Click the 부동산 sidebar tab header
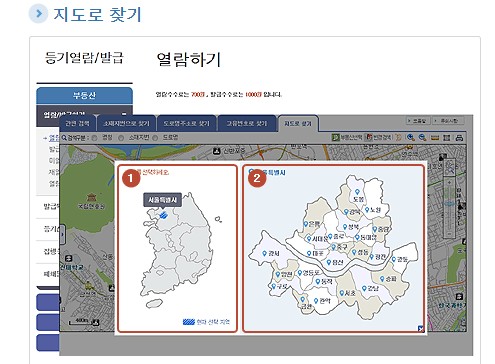The height and width of the screenshot is (364, 495). pyautogui.click(x=84, y=96)
